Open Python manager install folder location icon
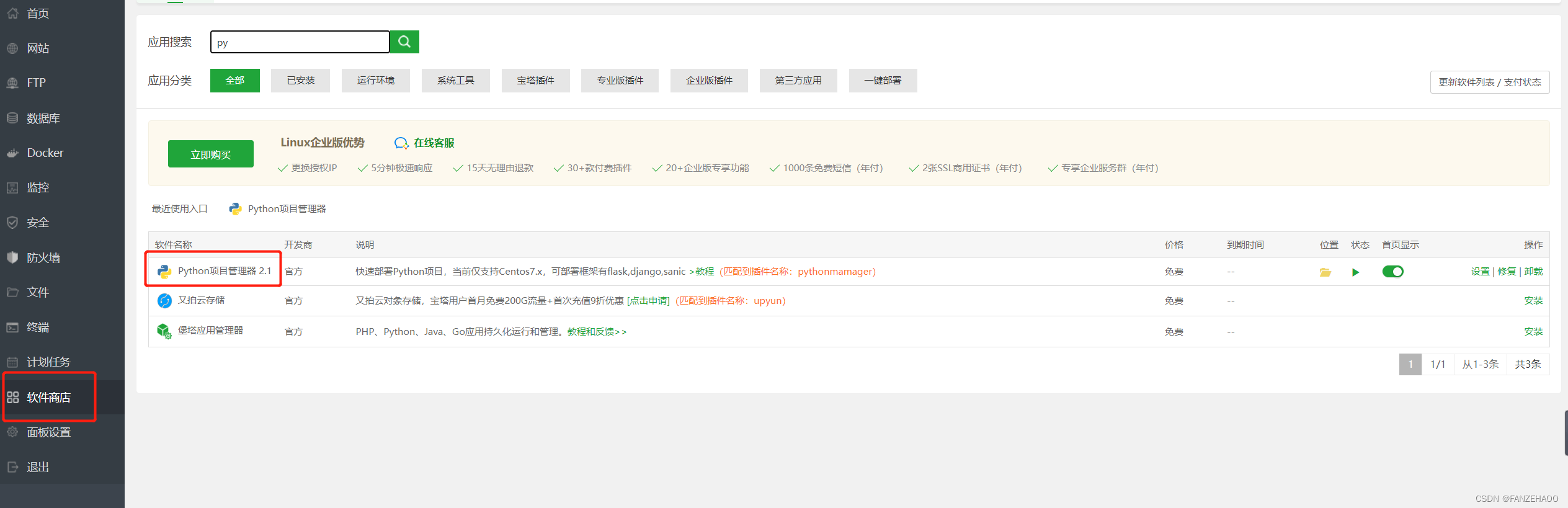This screenshot has width=1568, height=508. click(1325, 272)
